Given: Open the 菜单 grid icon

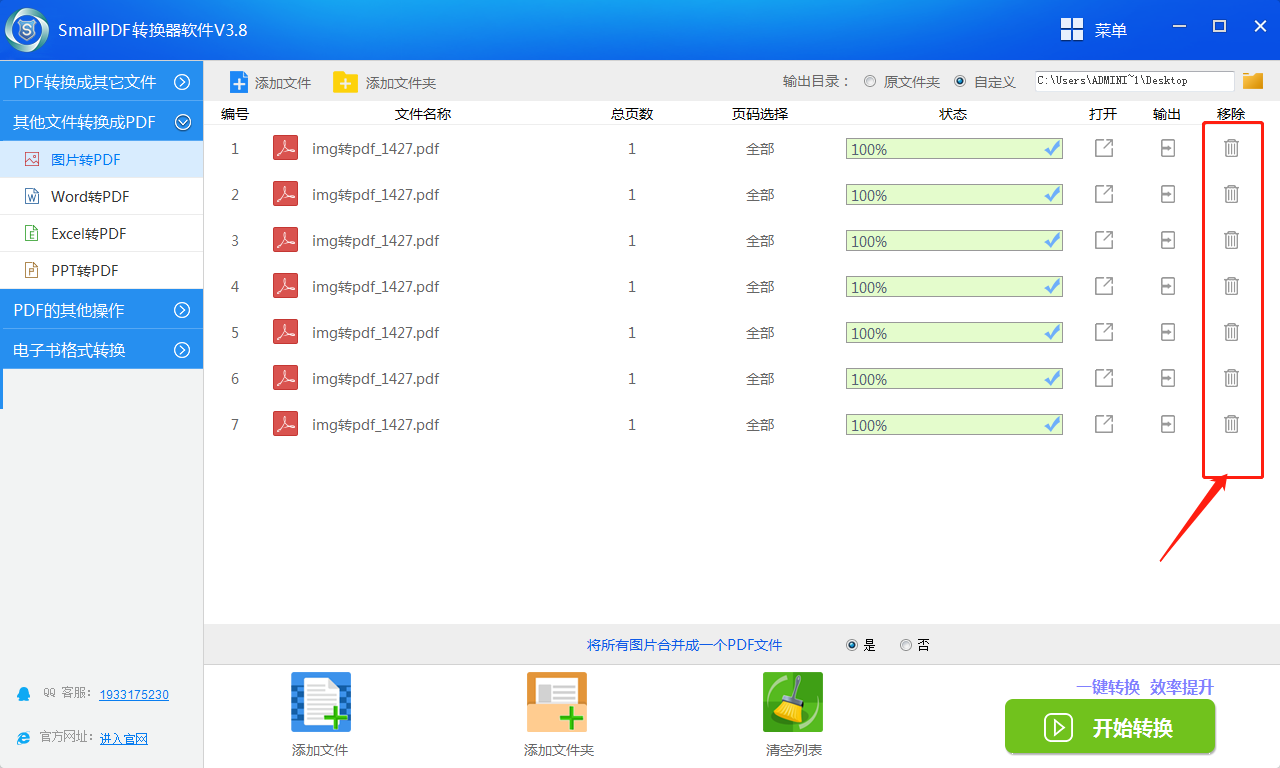Looking at the screenshot, I should (1073, 30).
